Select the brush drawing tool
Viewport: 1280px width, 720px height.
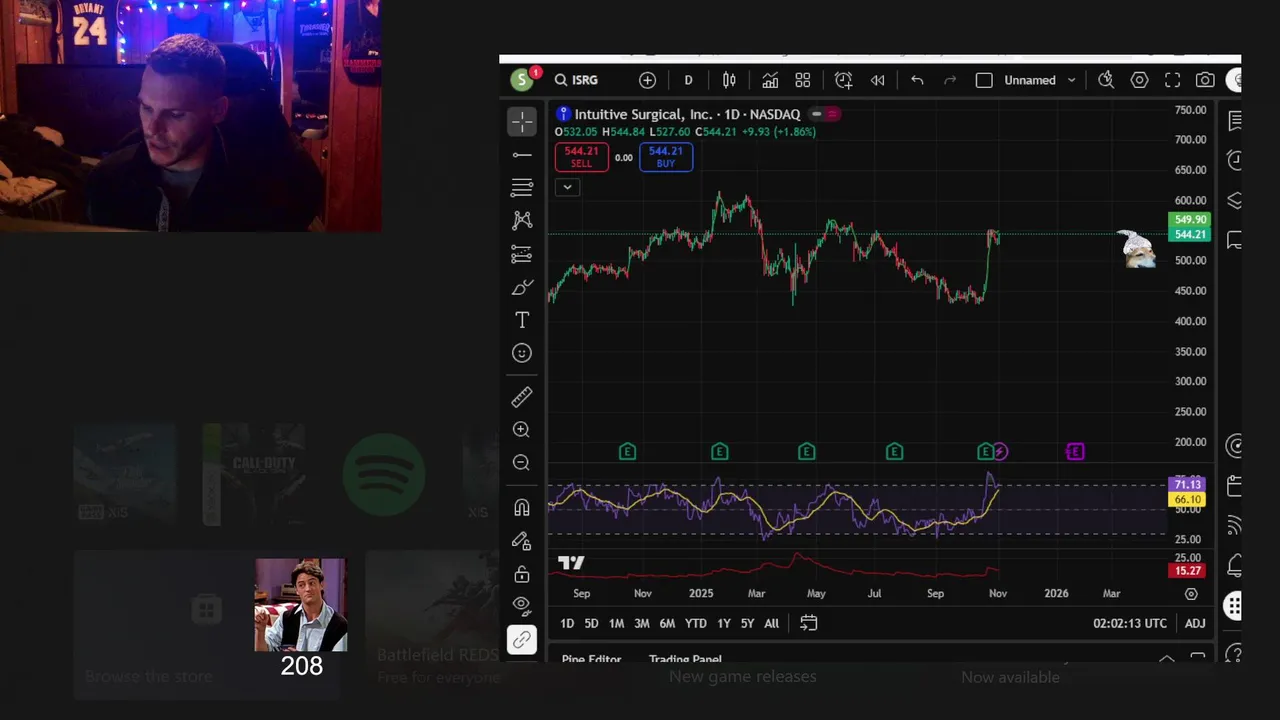521,287
